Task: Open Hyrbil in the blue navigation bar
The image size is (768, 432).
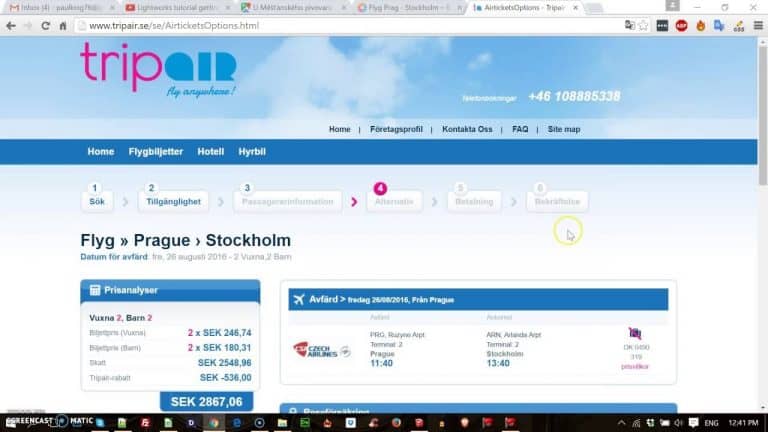Action: tap(252, 152)
